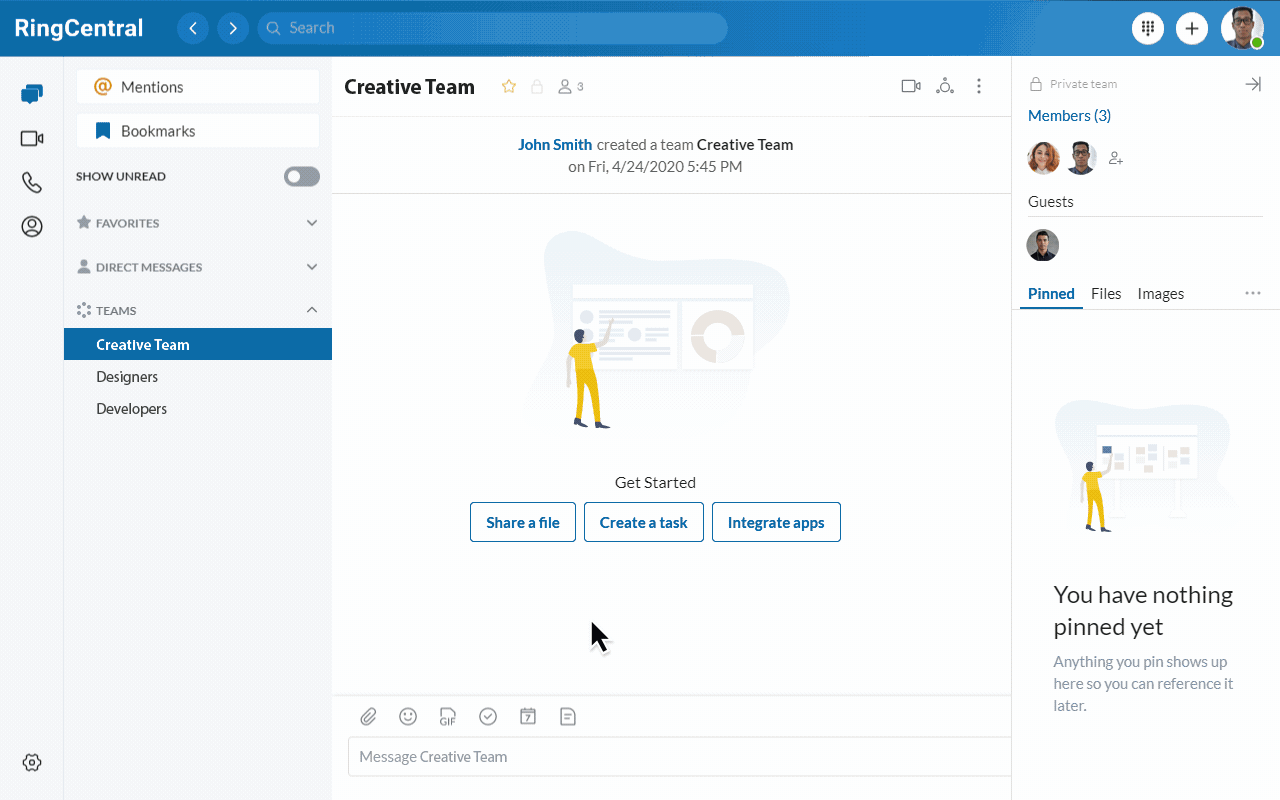Open the emoji picker

[408, 716]
